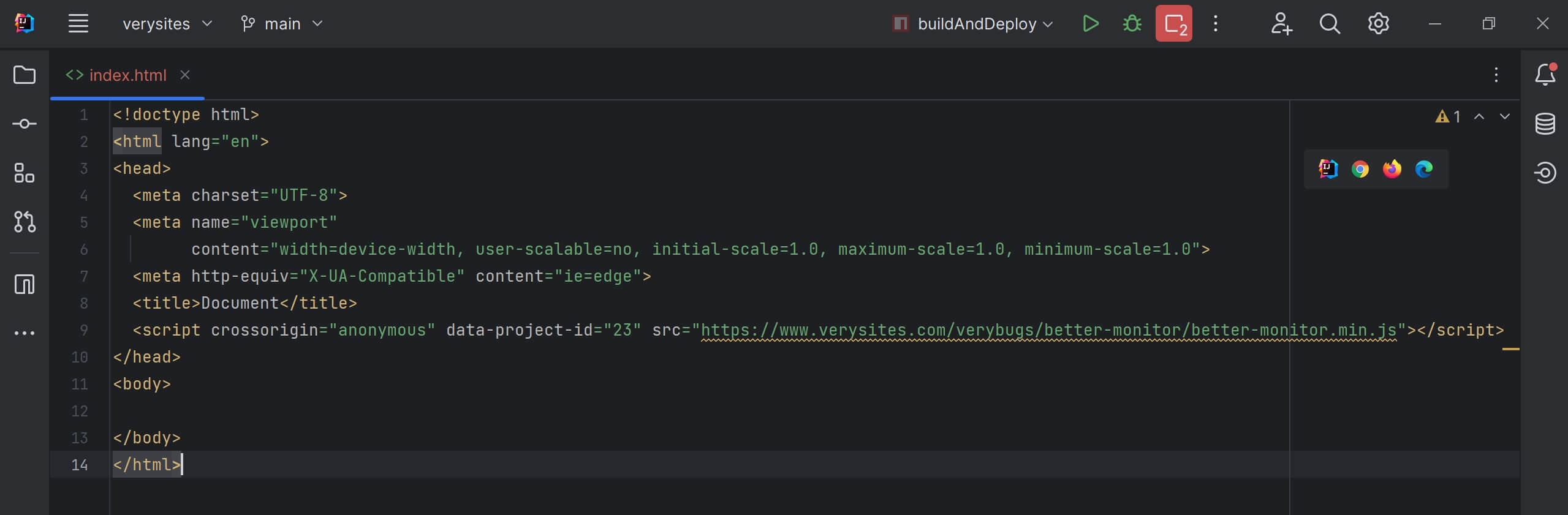Viewport: 1568px width, 515px height.
Task: Click line number 12 in gutter
Action: (x=80, y=411)
